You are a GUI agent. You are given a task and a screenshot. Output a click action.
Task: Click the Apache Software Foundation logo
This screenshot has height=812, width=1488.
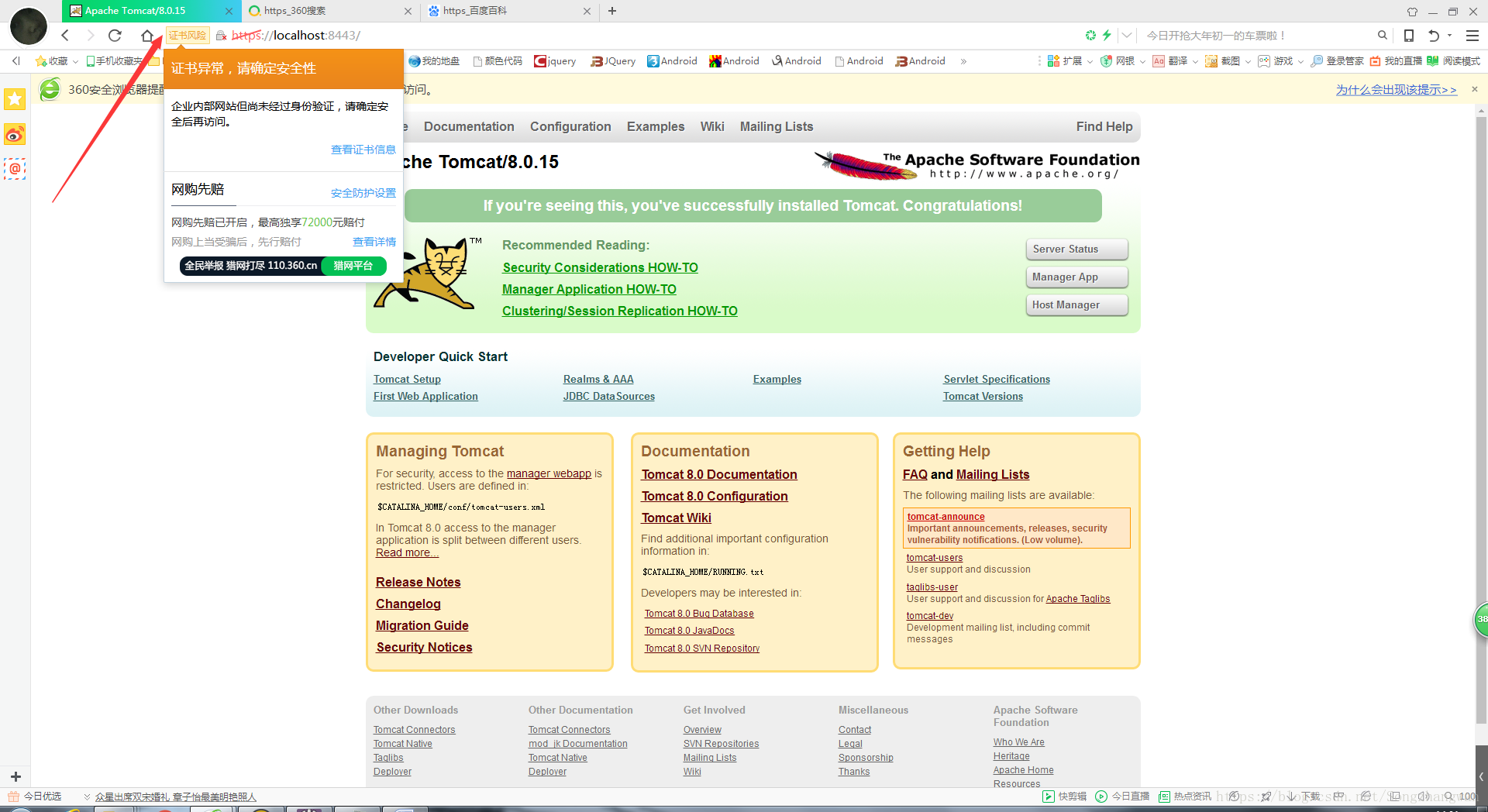point(976,164)
